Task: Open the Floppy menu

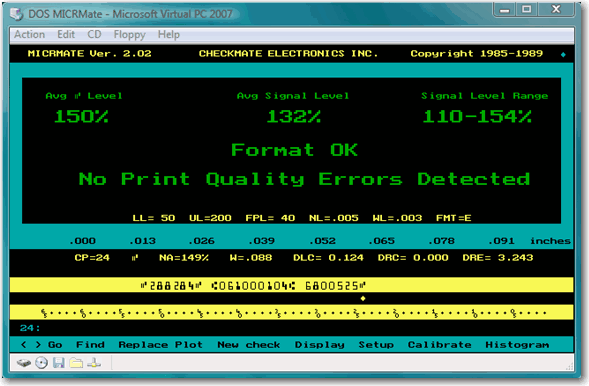Action: (130, 35)
